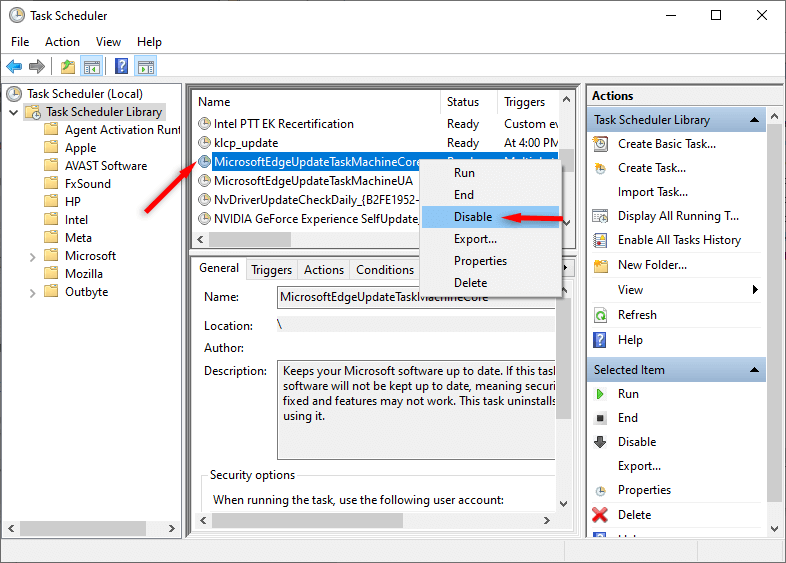The height and width of the screenshot is (563, 786).
Task: Click the Help icon in Actions pane
Action: 600,340
